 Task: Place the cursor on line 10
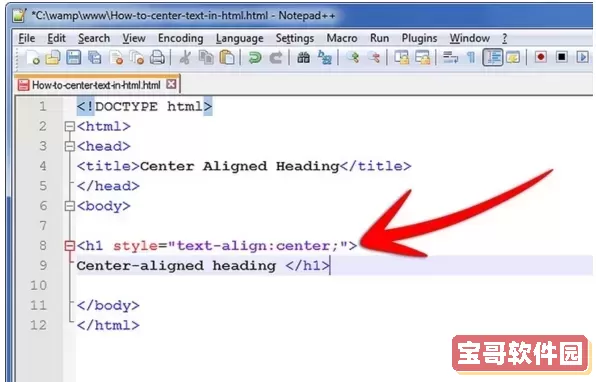[x=334, y=285]
